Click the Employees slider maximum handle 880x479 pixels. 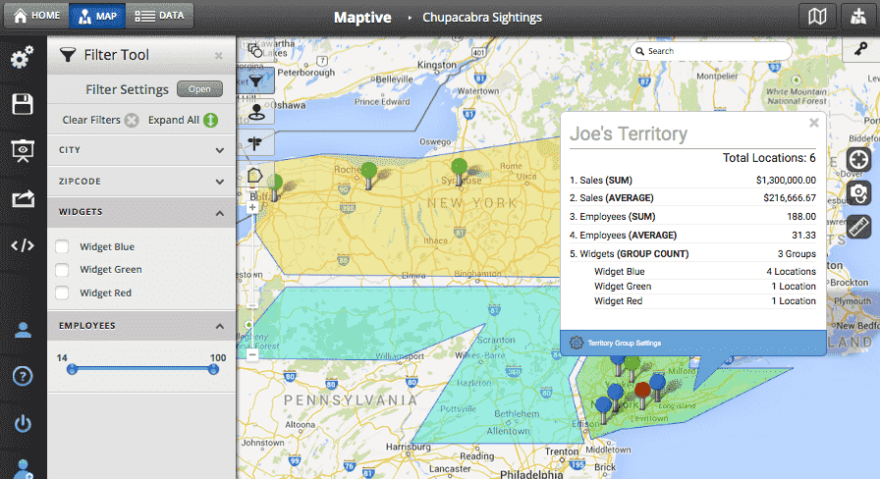213,369
